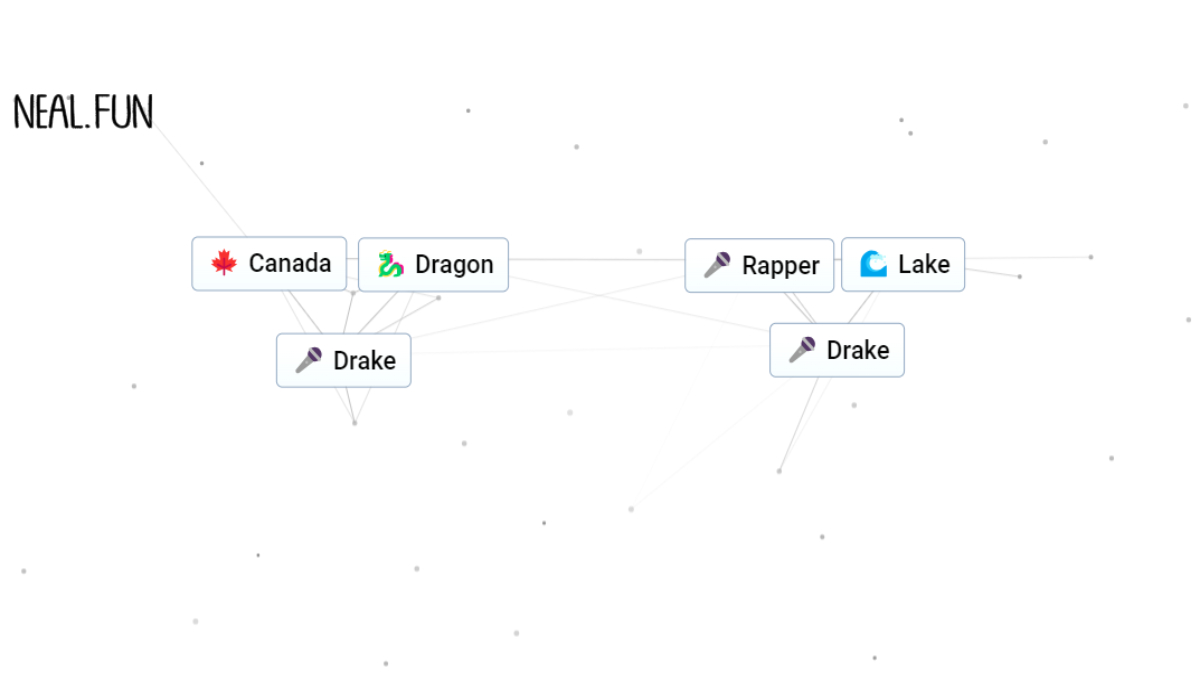
Task: Select the Drake label beneath the Dragon tile
Action: point(364,361)
